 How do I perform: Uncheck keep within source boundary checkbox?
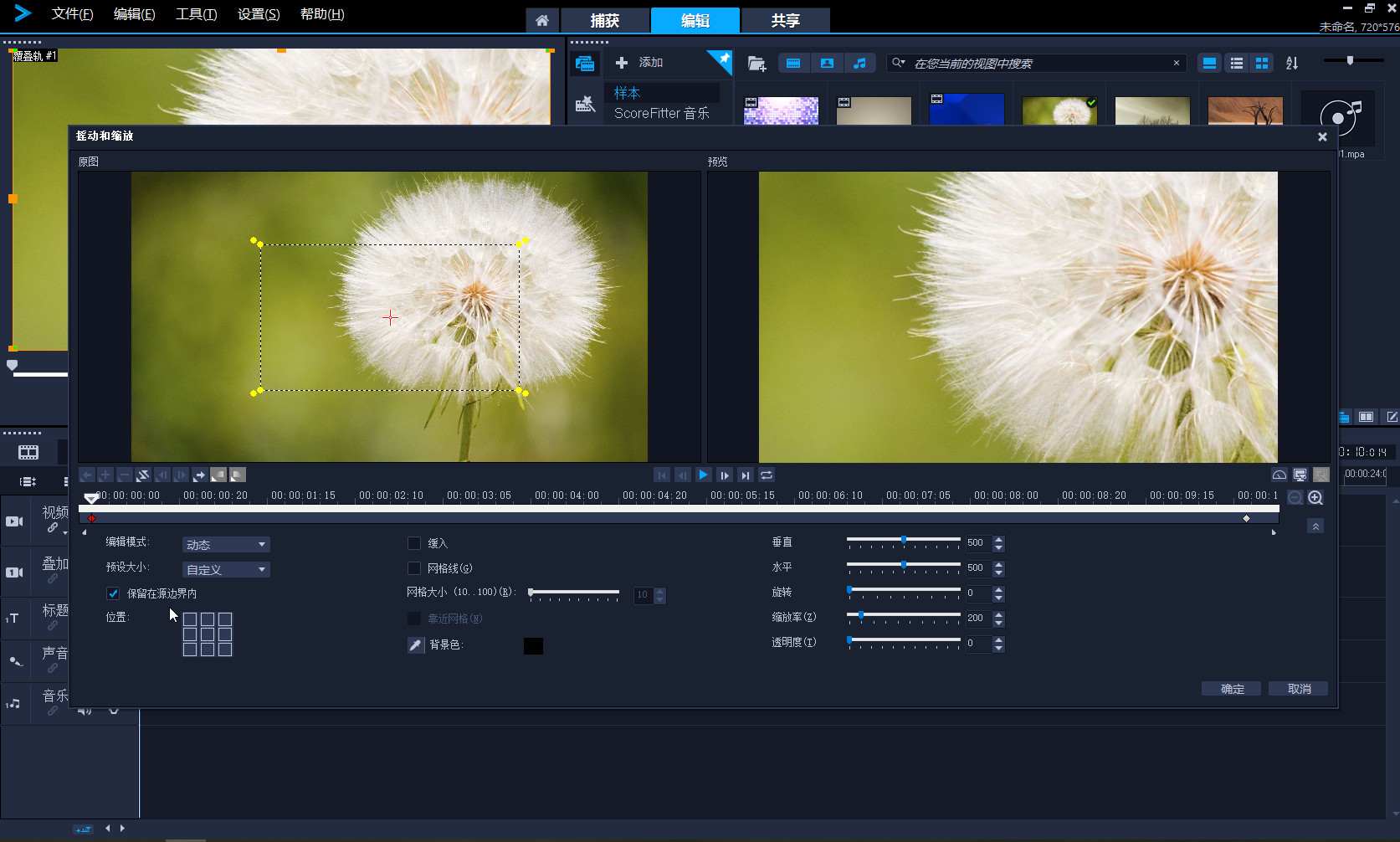click(113, 593)
